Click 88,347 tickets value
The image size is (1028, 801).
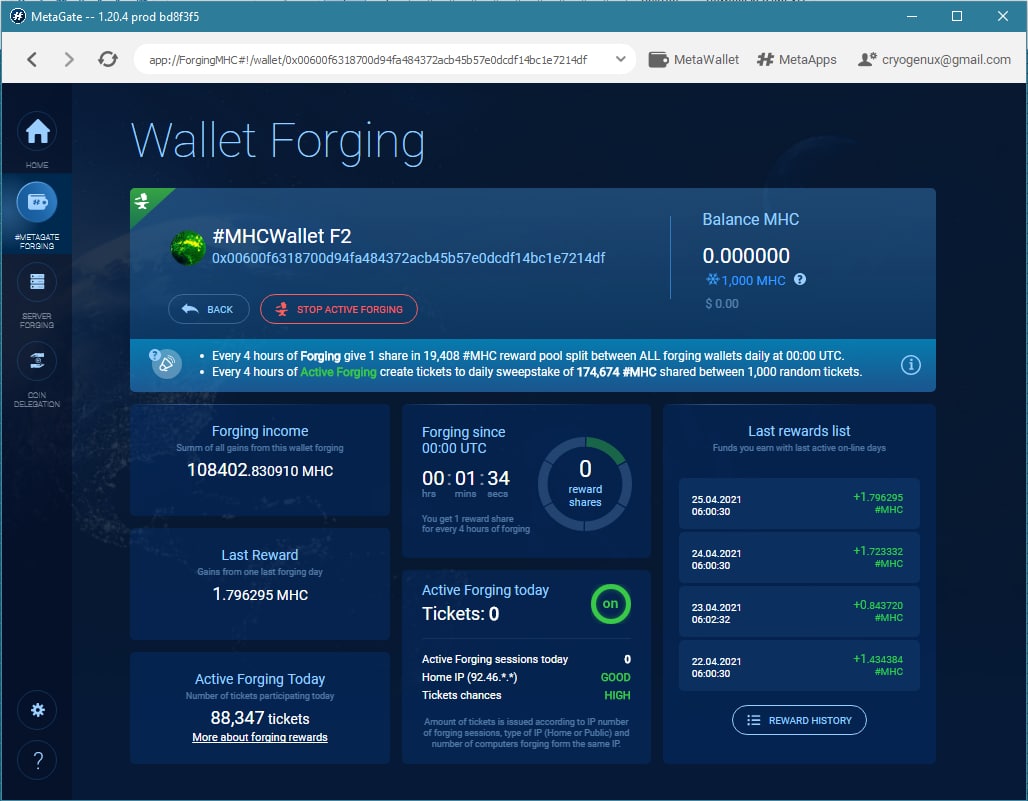point(260,718)
